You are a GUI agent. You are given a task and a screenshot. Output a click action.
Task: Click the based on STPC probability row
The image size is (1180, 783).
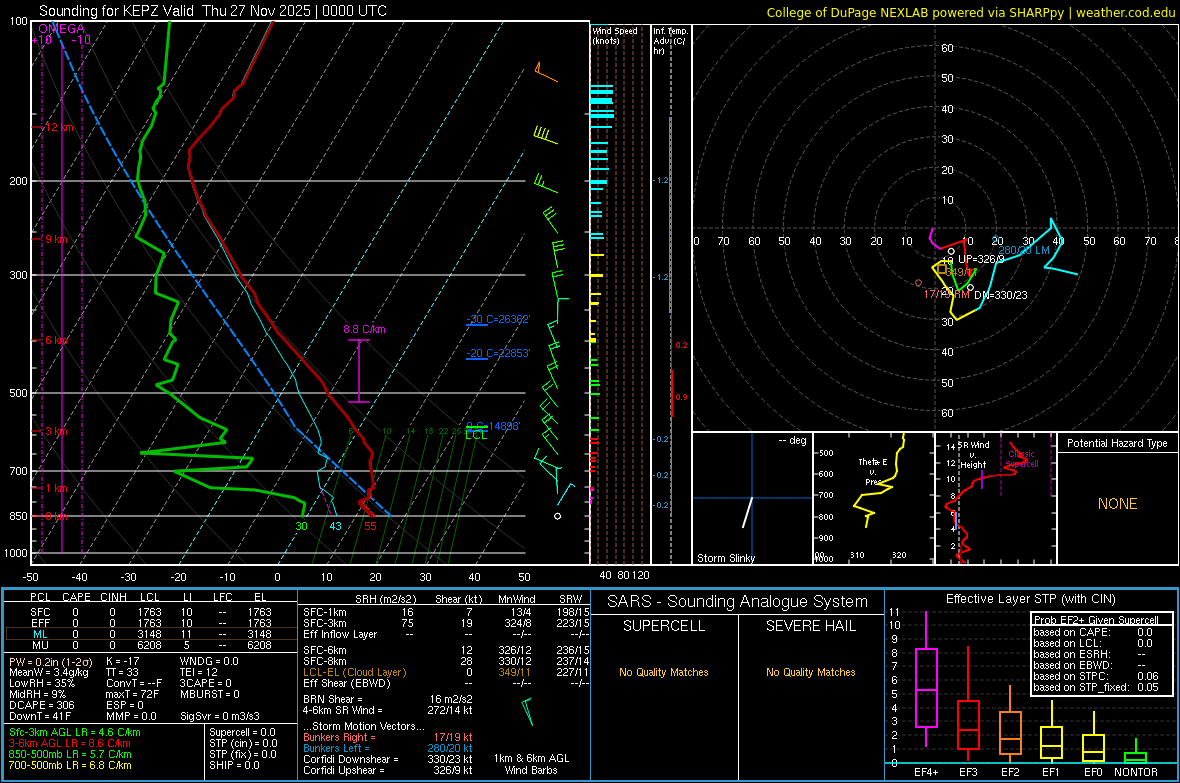pyautogui.click(x=1096, y=676)
